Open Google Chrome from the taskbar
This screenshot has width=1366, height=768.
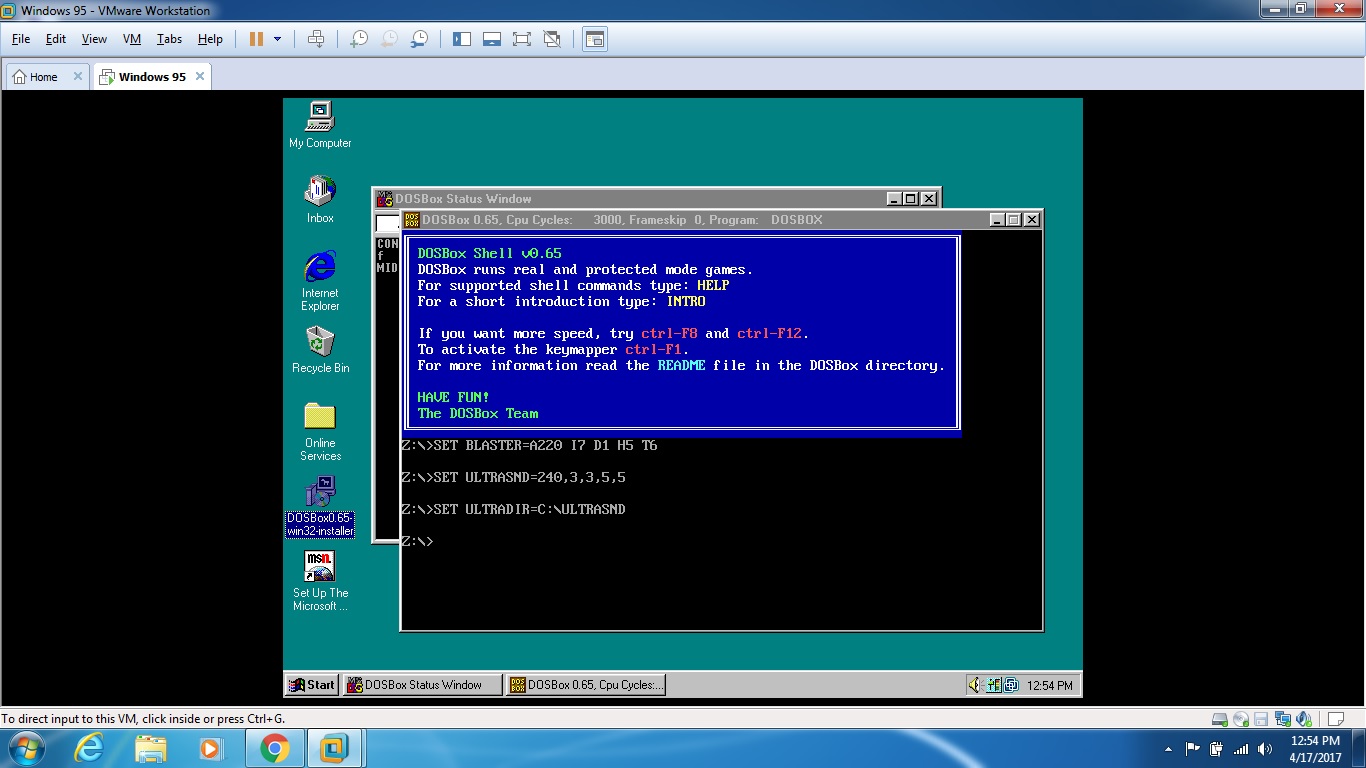click(x=274, y=748)
